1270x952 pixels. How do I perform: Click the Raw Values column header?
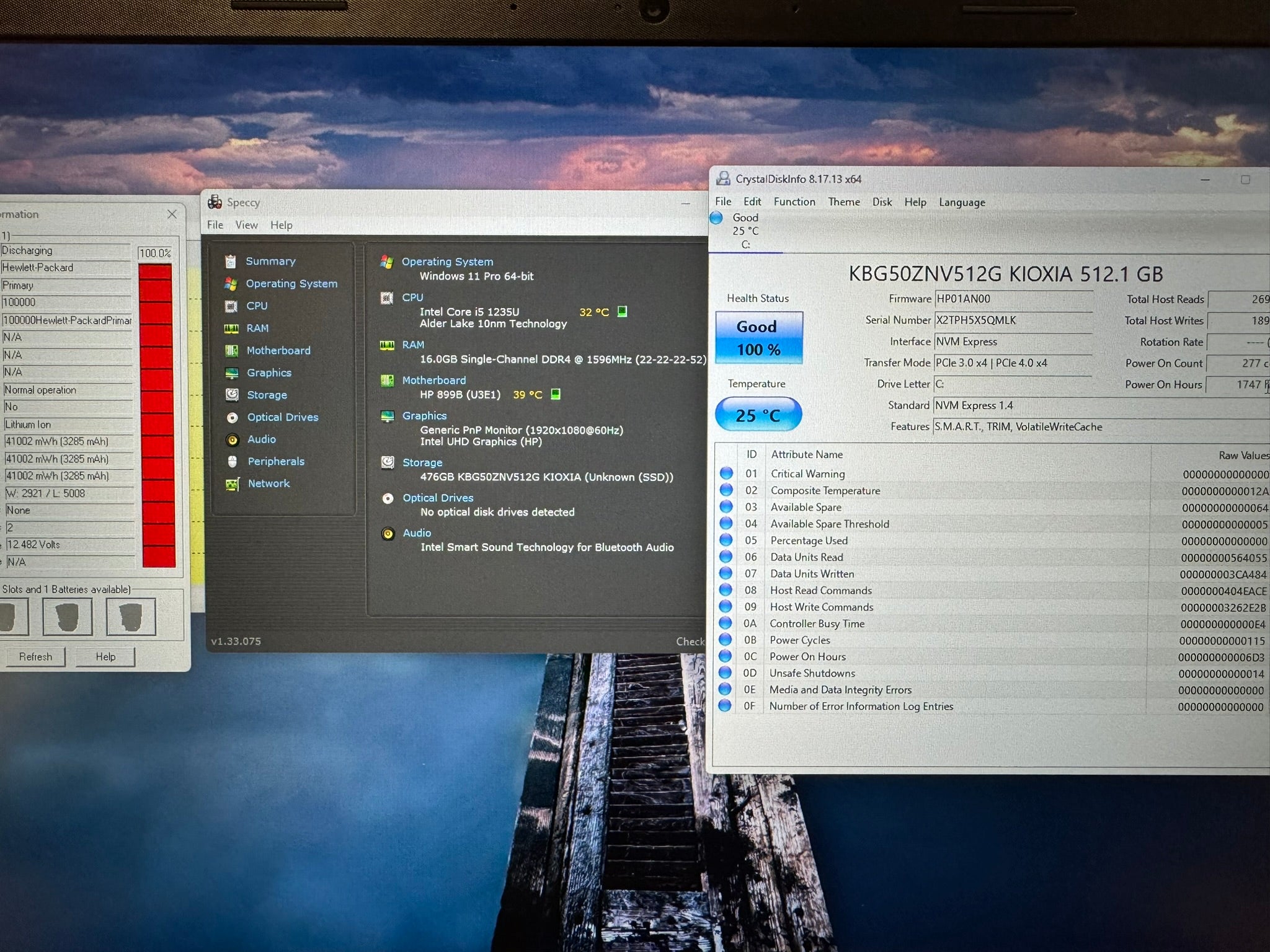1243,456
